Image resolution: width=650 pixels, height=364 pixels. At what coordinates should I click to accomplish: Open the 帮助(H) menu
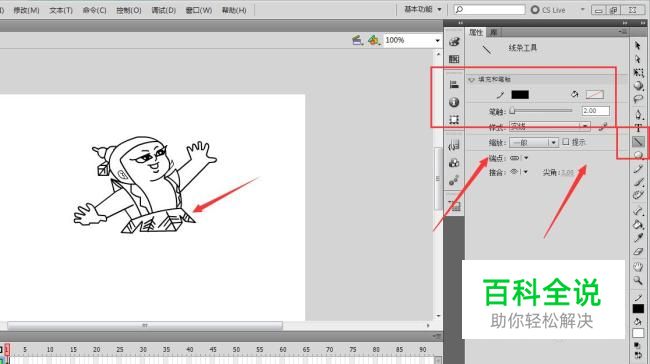[x=234, y=10]
